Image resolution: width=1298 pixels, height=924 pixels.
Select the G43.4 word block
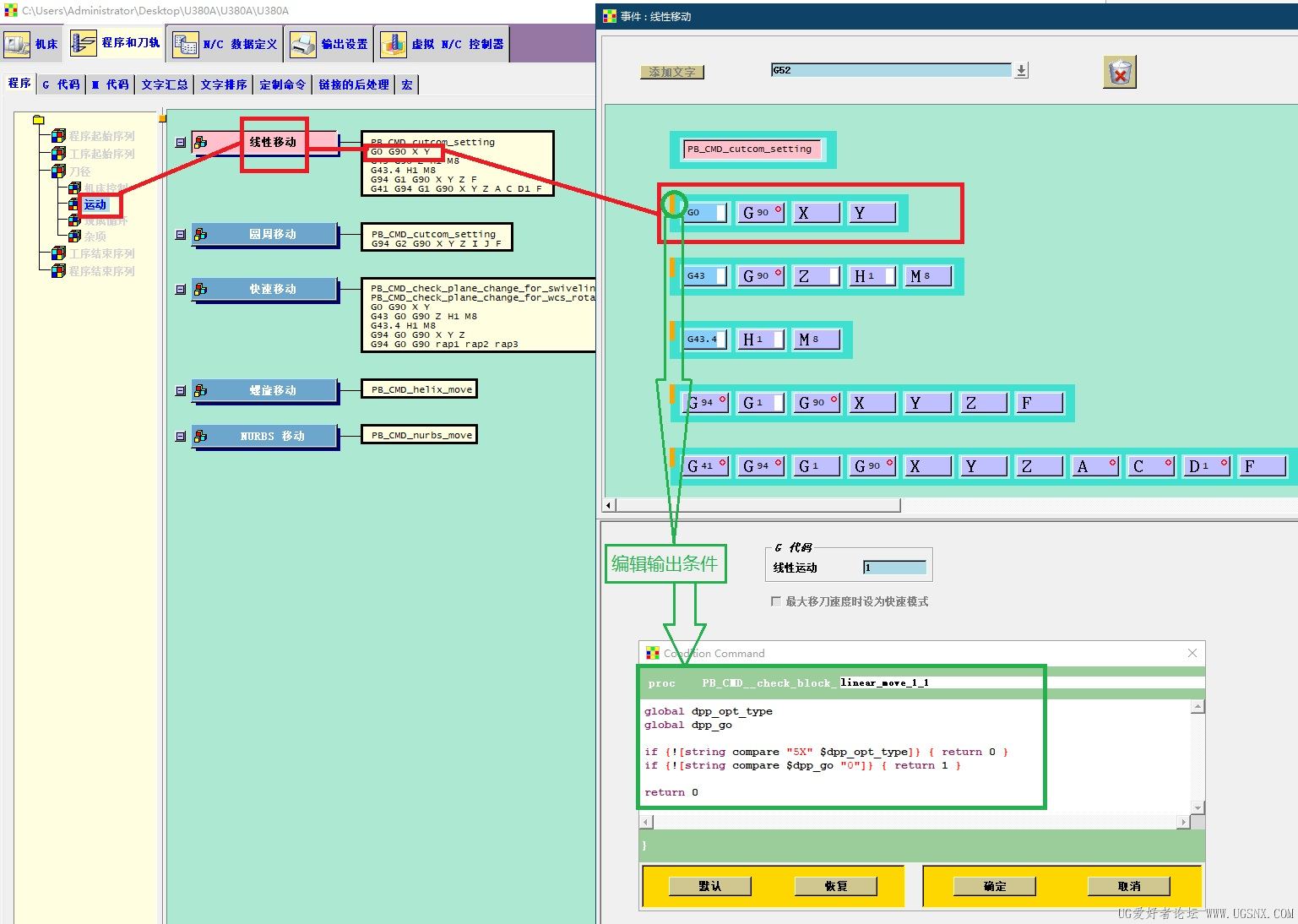pos(705,340)
